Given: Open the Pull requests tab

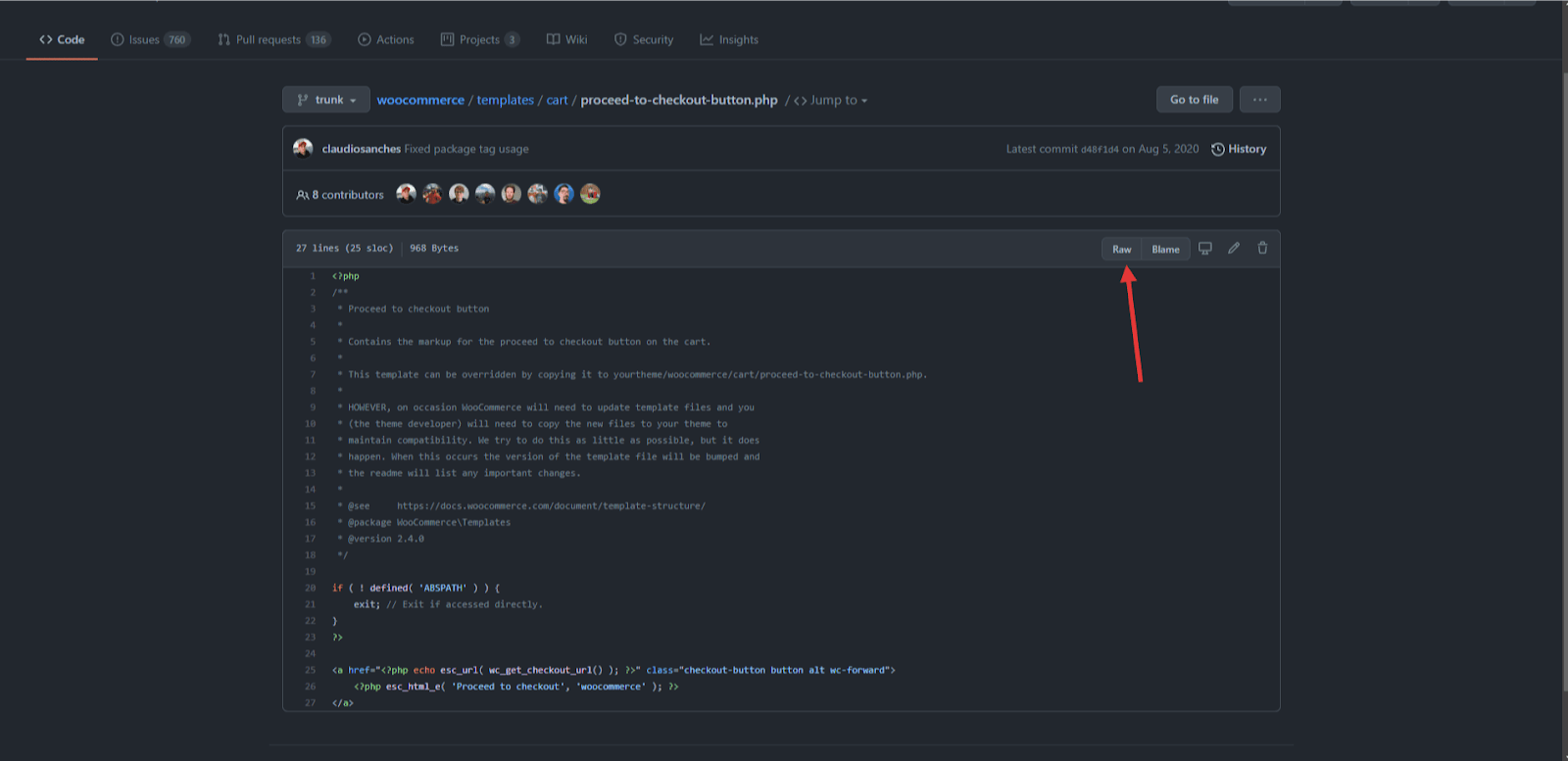Looking at the screenshot, I should click(274, 39).
